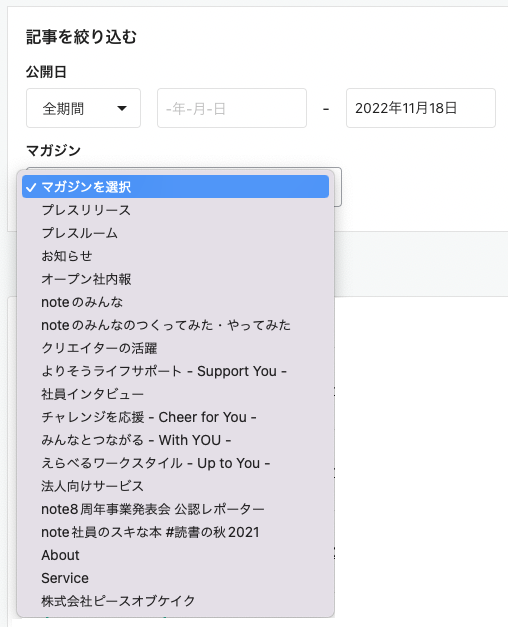508x627 pixels.
Task: Choose プレスルーム from the magazine list
Action: tap(175, 233)
